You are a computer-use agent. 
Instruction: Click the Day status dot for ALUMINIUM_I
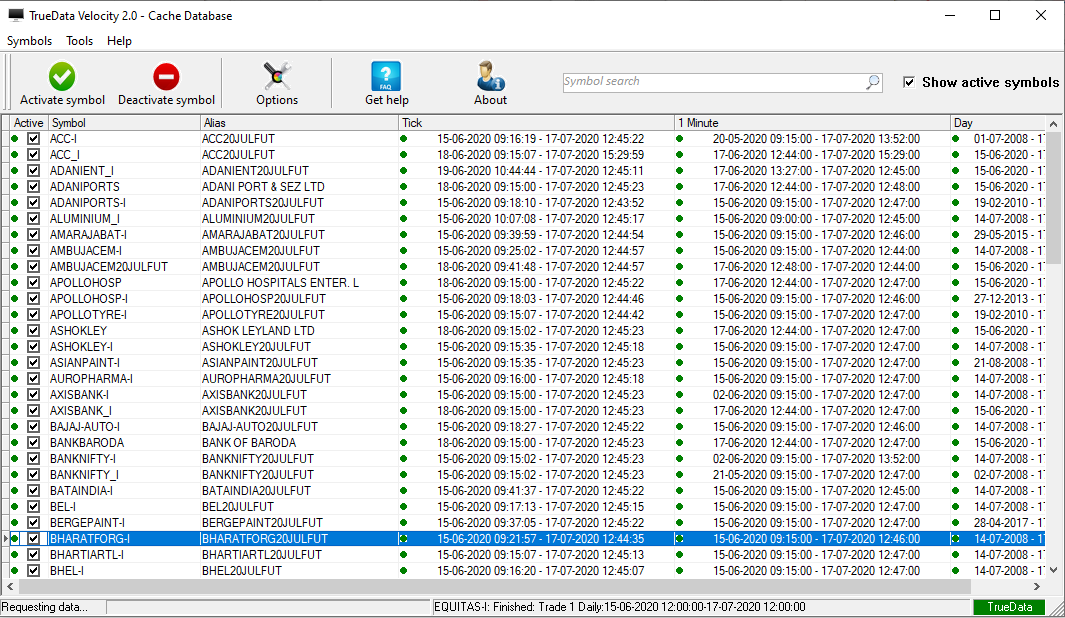[956, 219]
